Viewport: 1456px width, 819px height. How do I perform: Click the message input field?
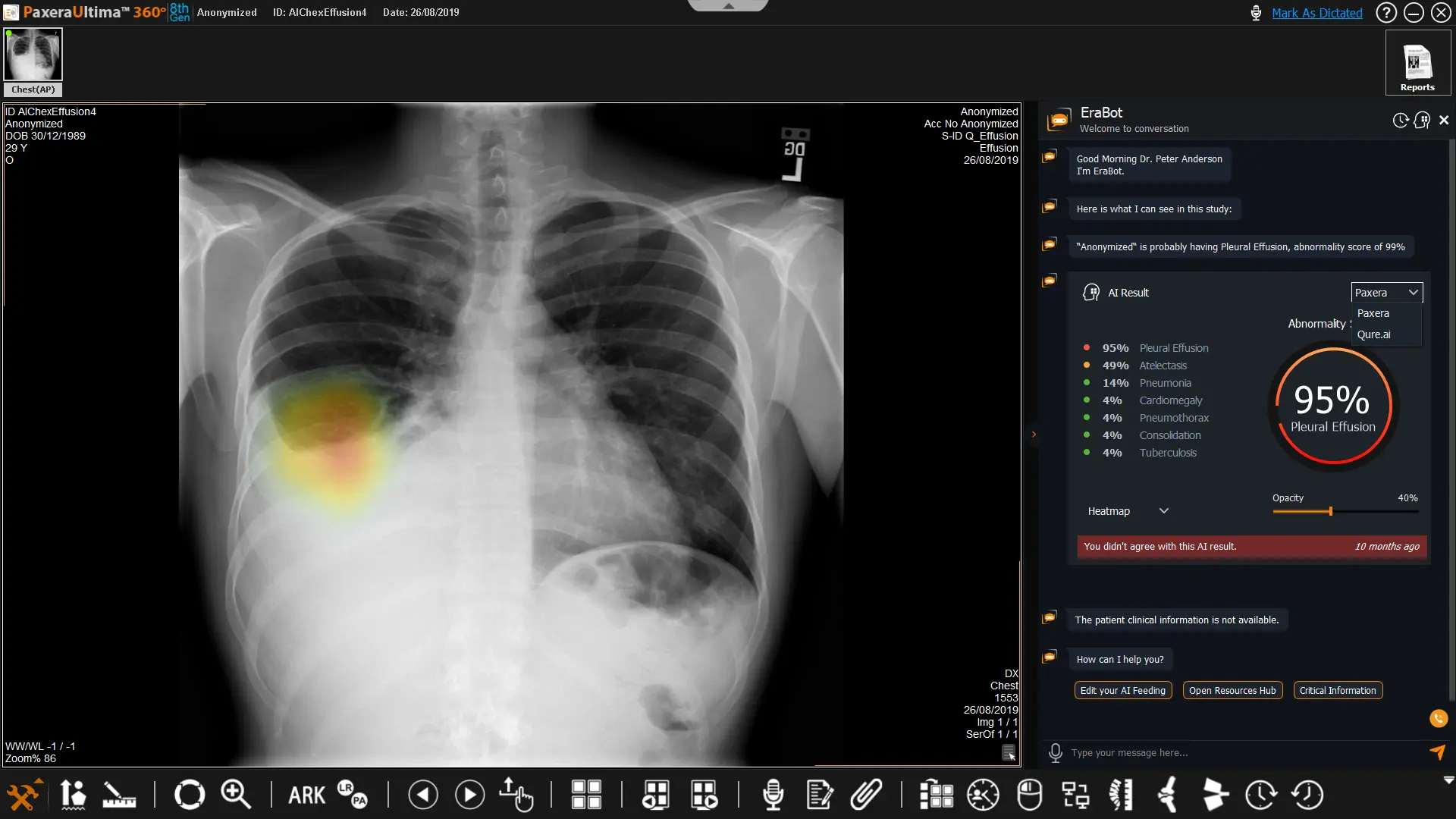(1244, 753)
